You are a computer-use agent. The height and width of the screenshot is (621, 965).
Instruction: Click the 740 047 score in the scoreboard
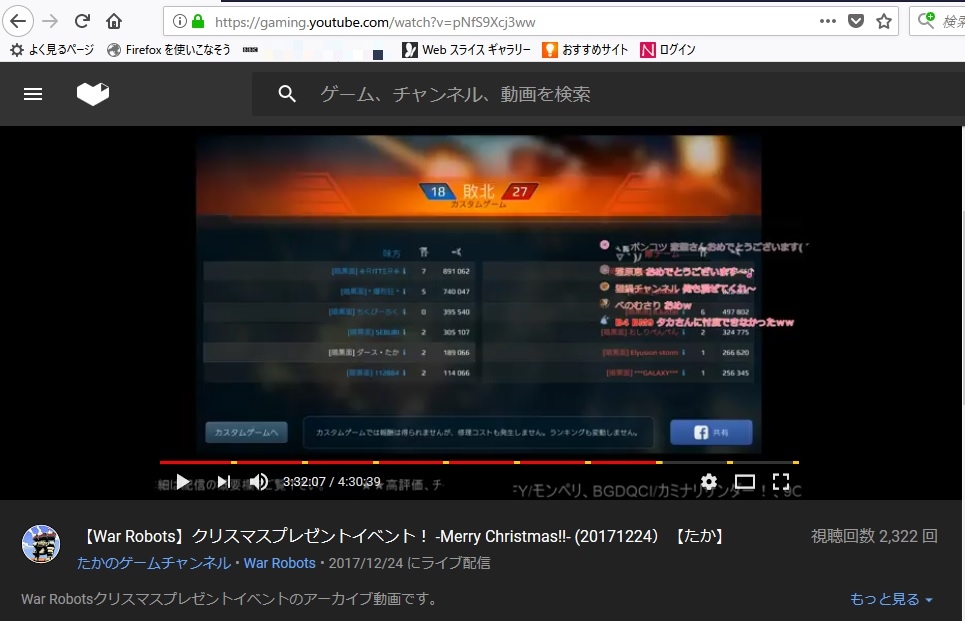[x=456, y=292]
